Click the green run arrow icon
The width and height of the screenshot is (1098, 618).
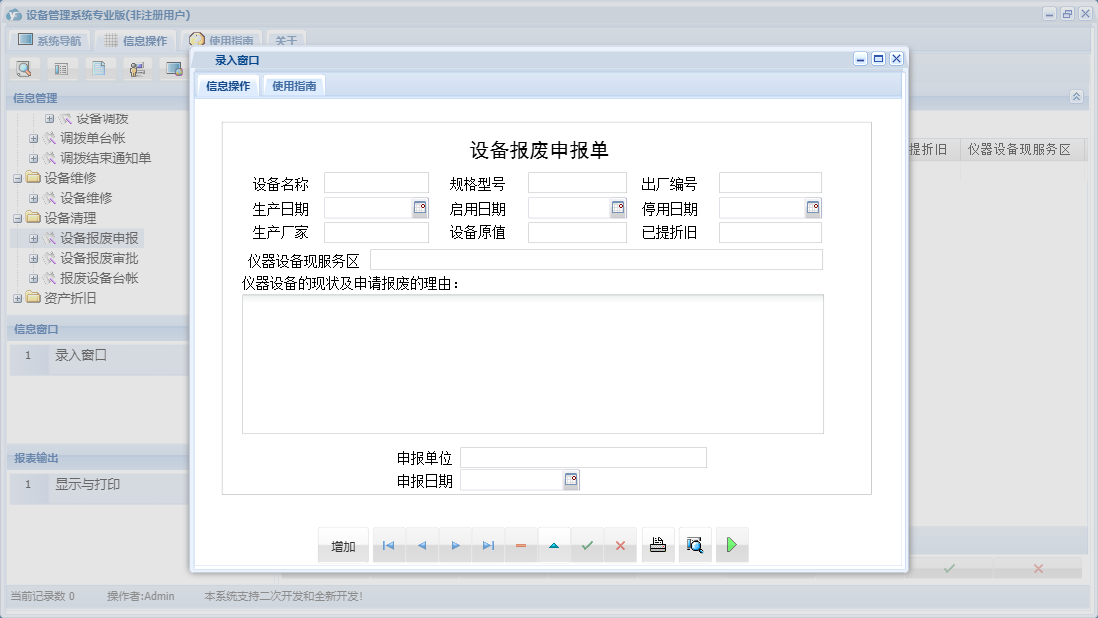coord(731,545)
